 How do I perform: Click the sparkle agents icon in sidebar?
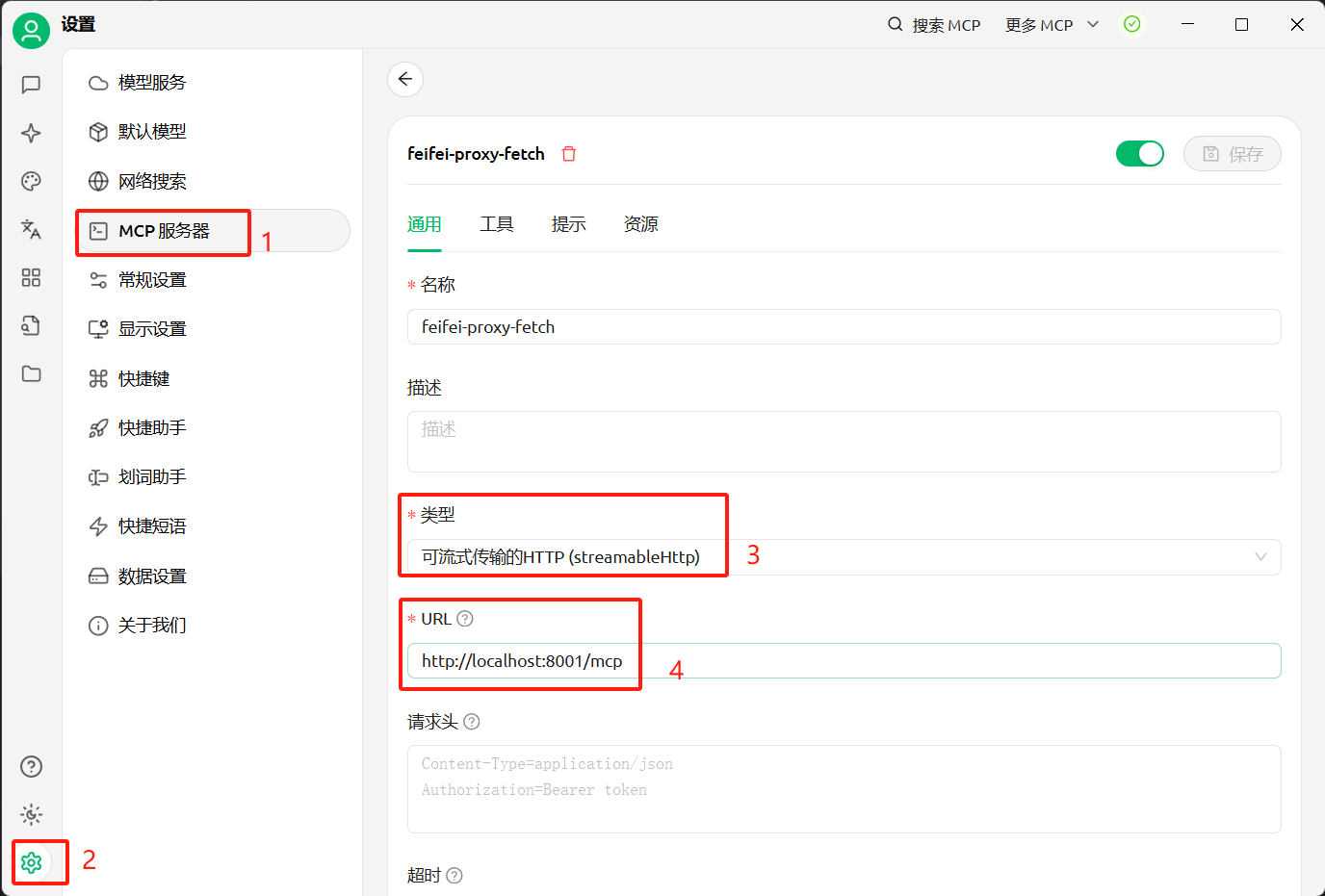click(31, 133)
